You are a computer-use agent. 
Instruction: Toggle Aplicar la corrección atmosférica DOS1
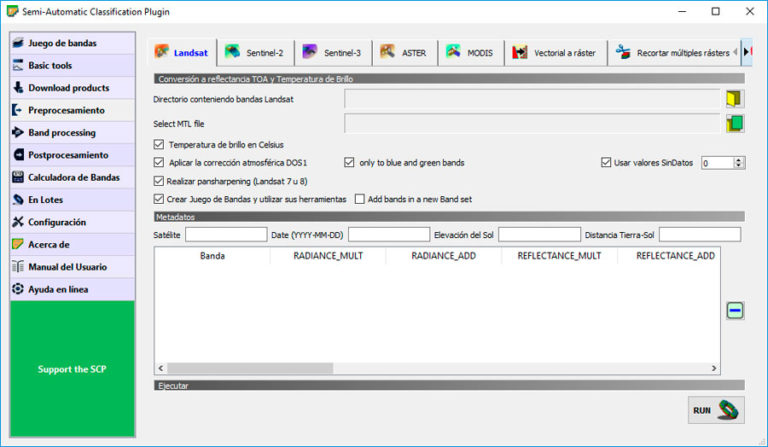tap(159, 163)
